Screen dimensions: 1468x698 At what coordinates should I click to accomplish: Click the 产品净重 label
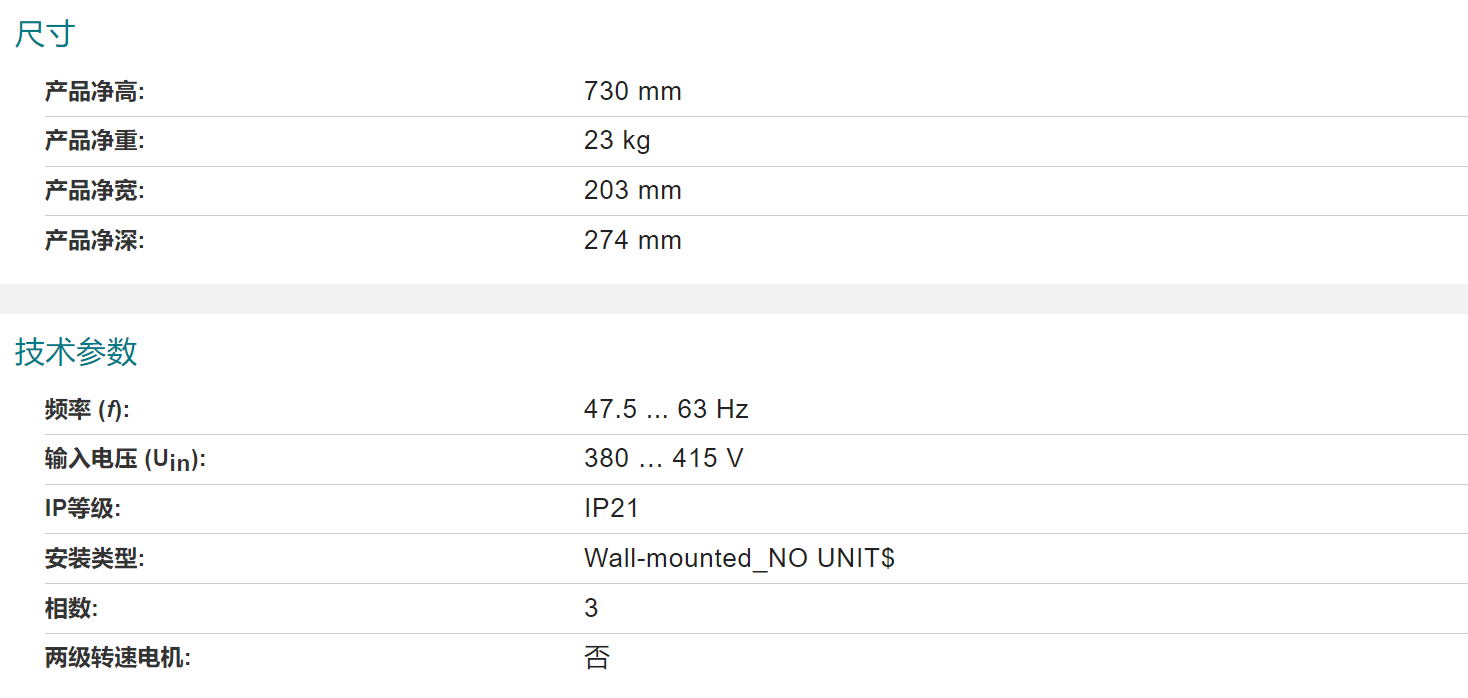tap(95, 141)
